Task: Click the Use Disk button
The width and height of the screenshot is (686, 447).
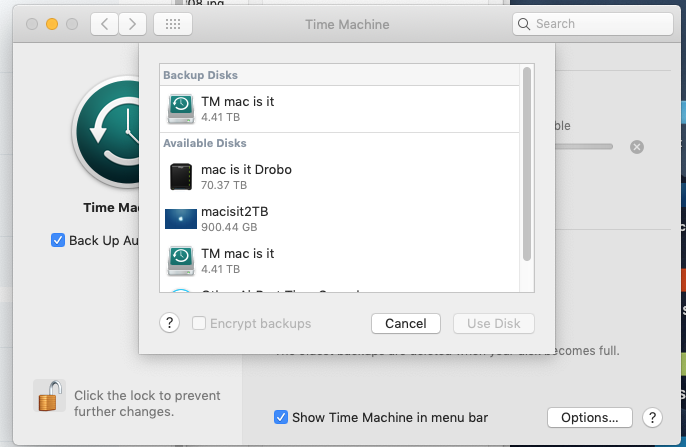Action: pos(494,324)
